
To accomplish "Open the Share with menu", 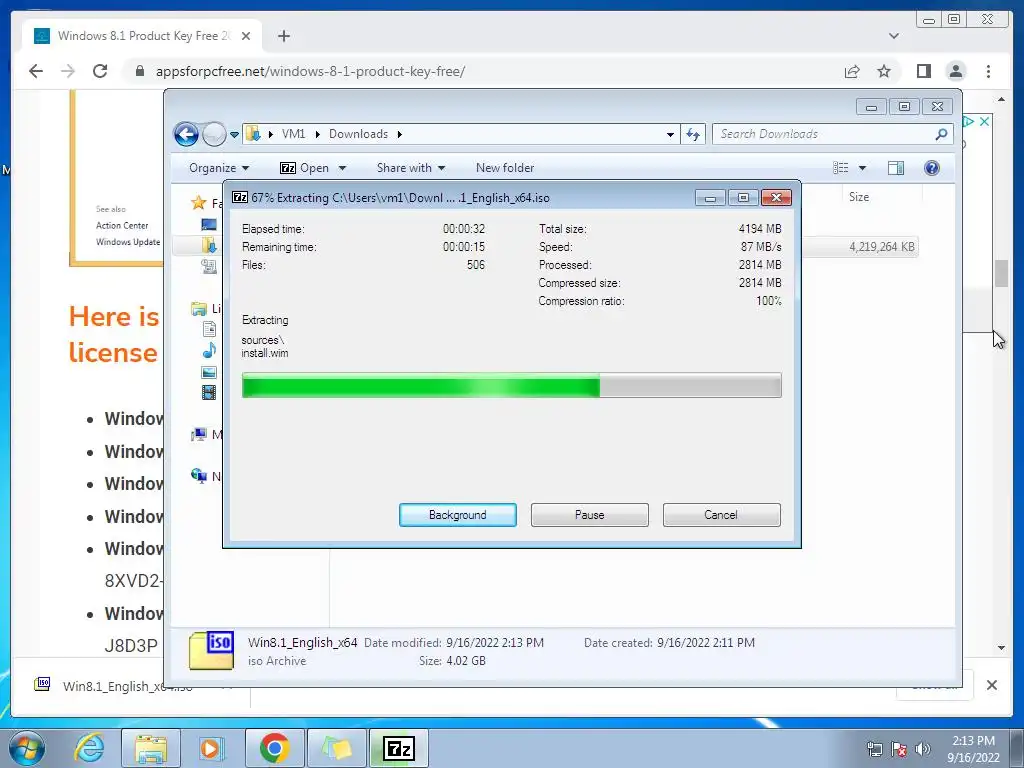I will (x=411, y=168).
